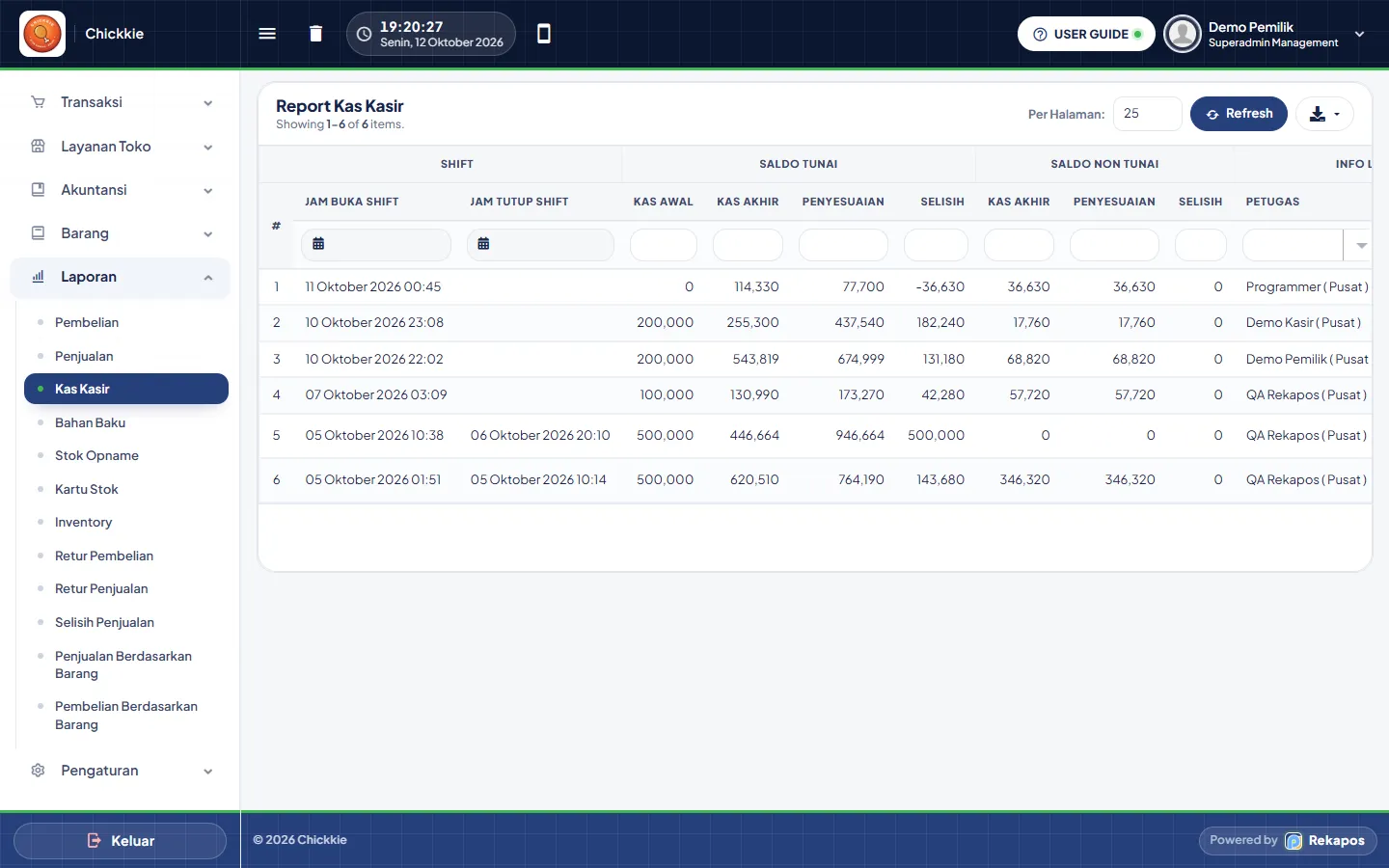Select Selisih Penjualan in sidebar
Viewport: 1389px width, 868px height.
(x=104, y=622)
